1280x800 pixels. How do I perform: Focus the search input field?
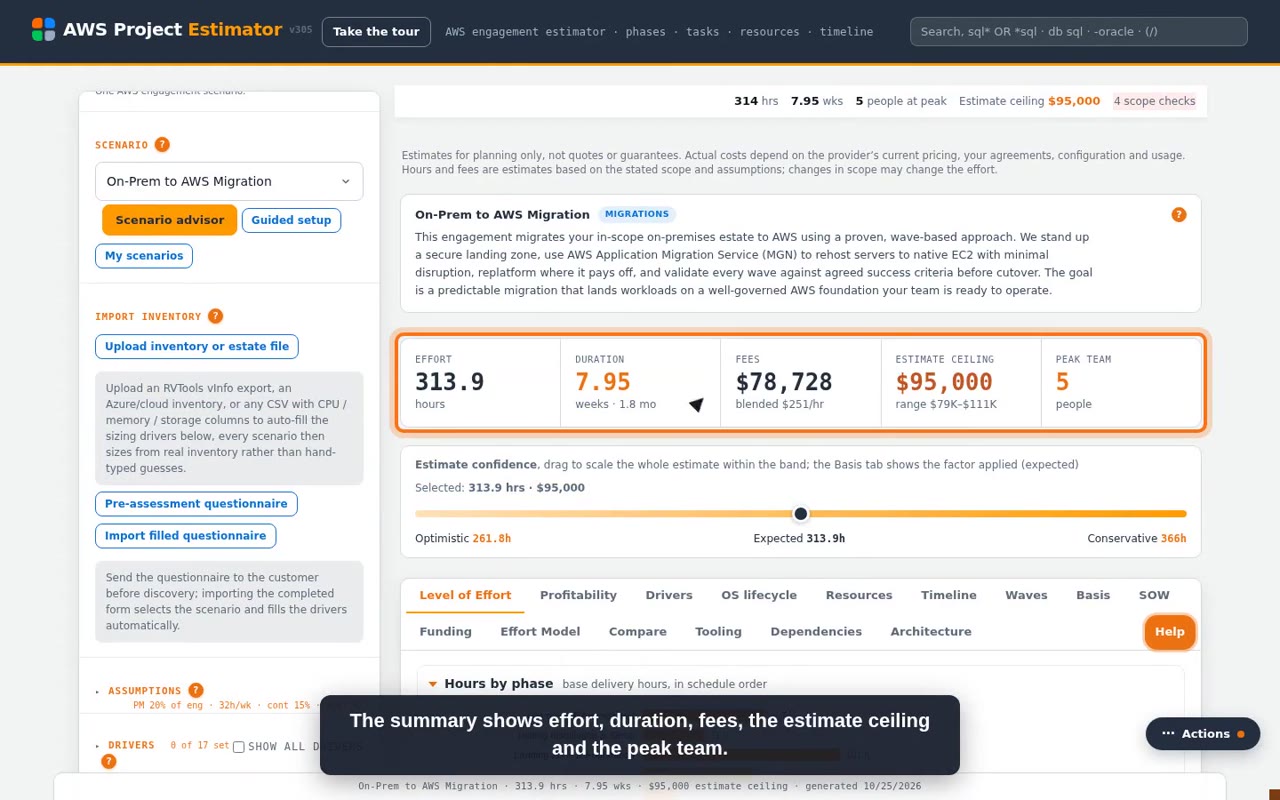[x=1079, y=32]
